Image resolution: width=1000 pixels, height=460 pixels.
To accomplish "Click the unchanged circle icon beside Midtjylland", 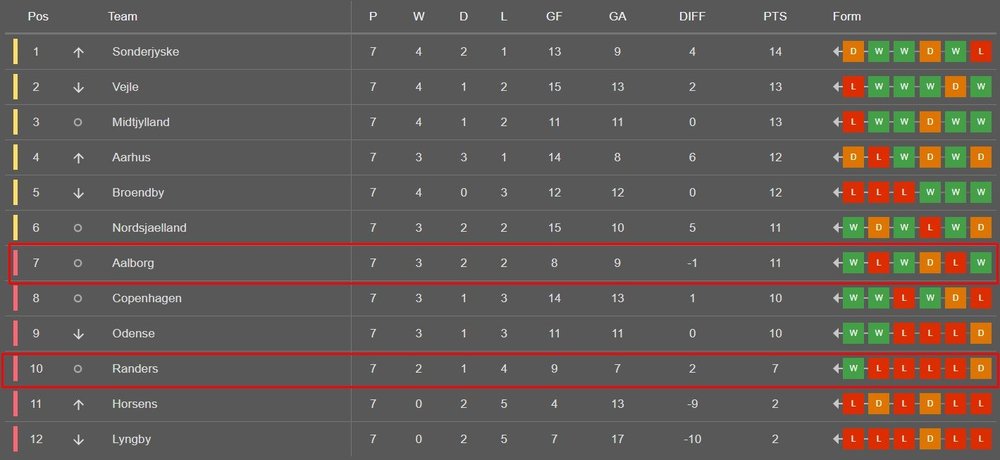I will point(78,122).
